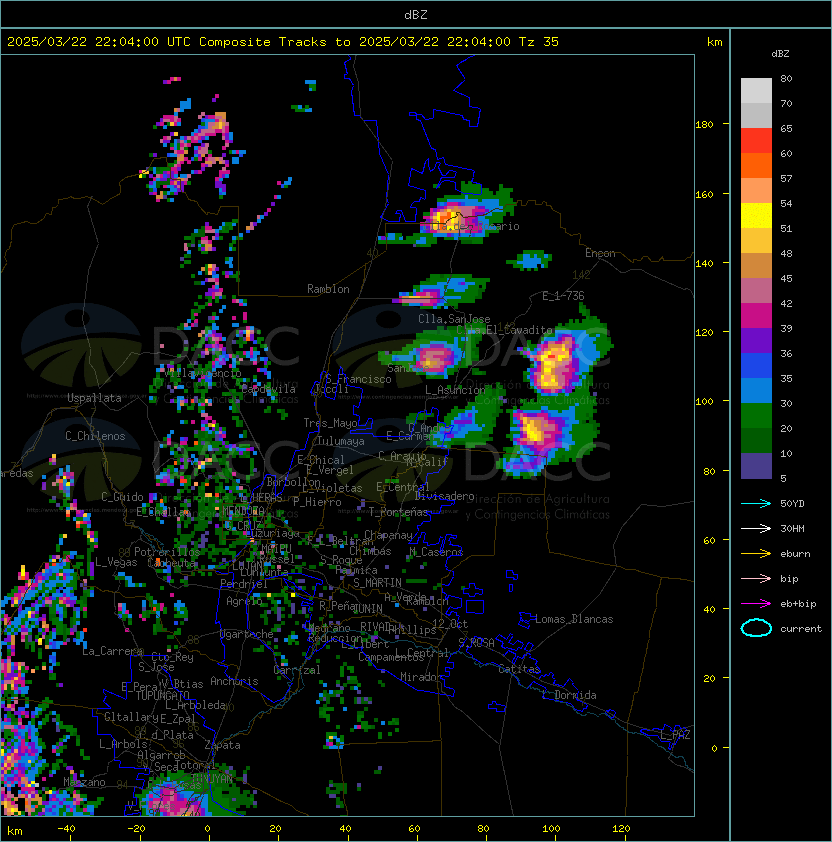Click the 'Manzano' place label

tap(84, 782)
